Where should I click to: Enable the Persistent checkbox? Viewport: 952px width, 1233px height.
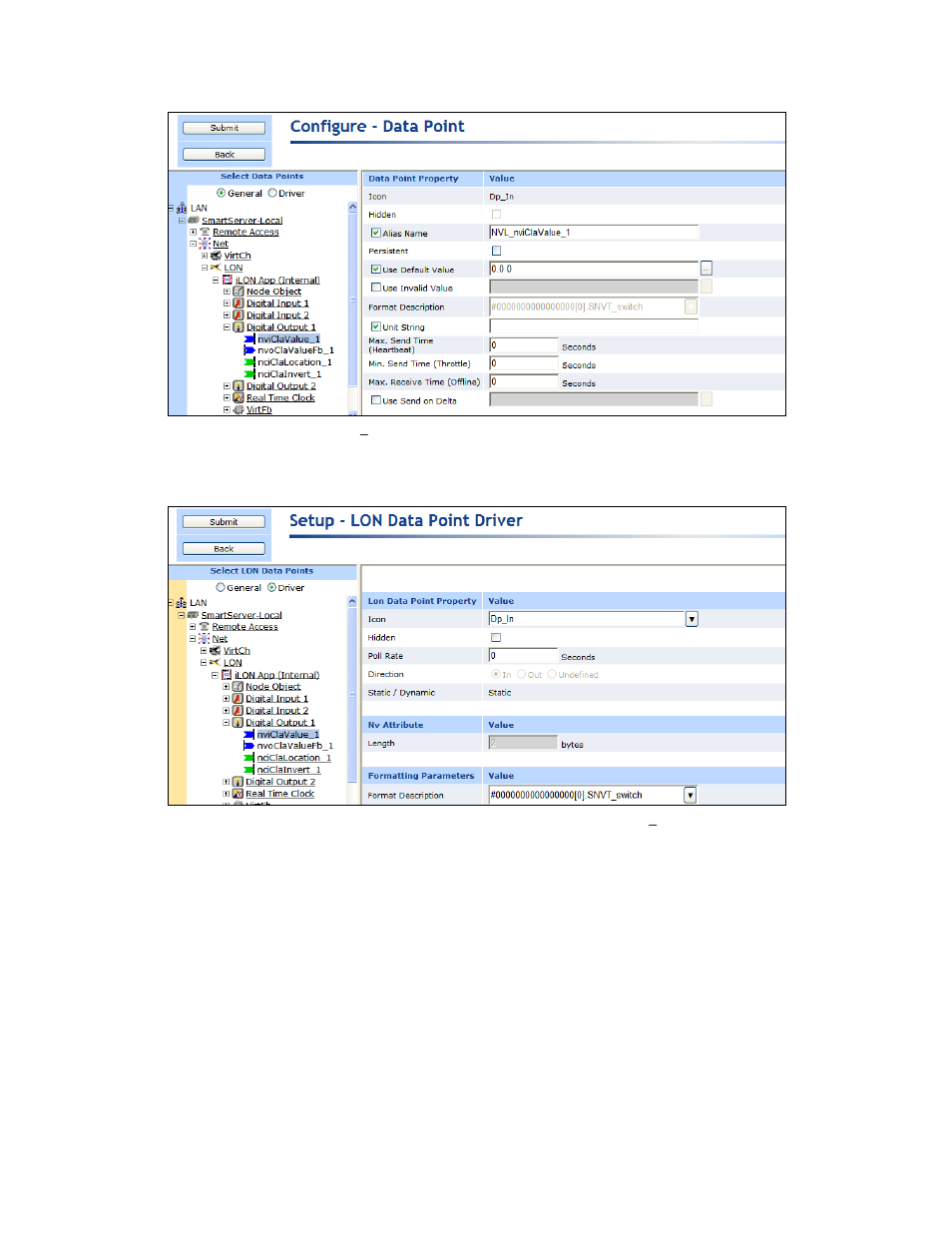coord(496,251)
